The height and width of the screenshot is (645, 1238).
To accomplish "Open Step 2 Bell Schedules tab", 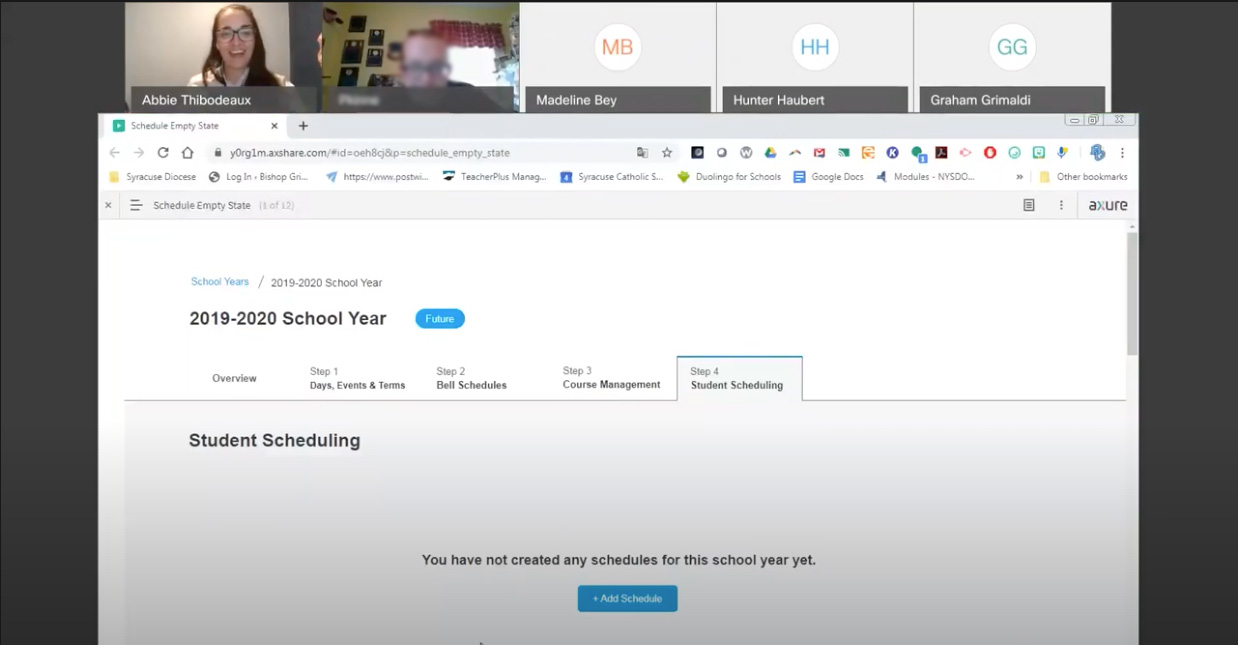I will pyautogui.click(x=471, y=378).
